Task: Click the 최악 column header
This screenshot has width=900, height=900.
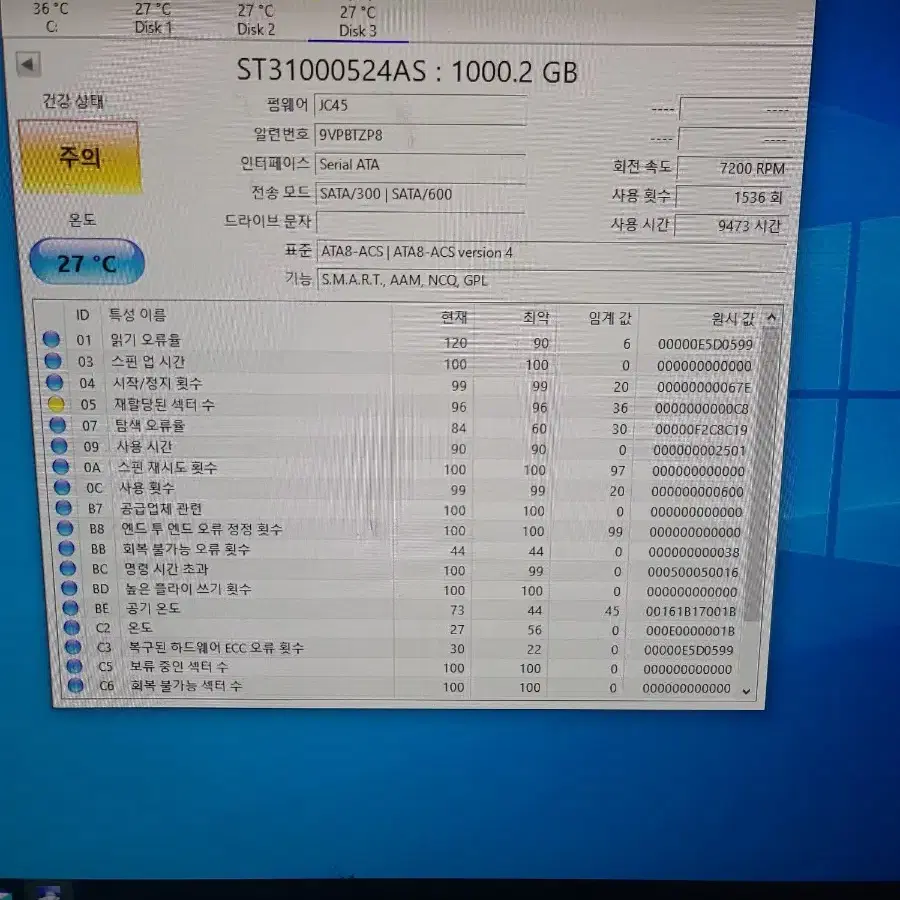Action: click(x=536, y=317)
